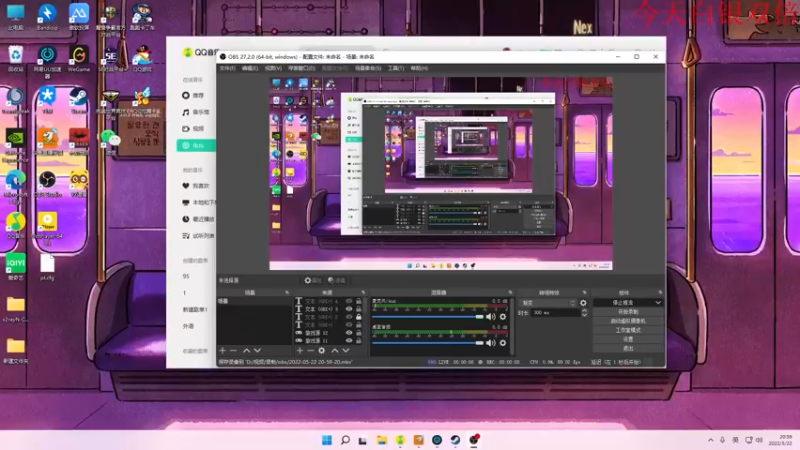Open the Edit menu in OBS

point(249,68)
